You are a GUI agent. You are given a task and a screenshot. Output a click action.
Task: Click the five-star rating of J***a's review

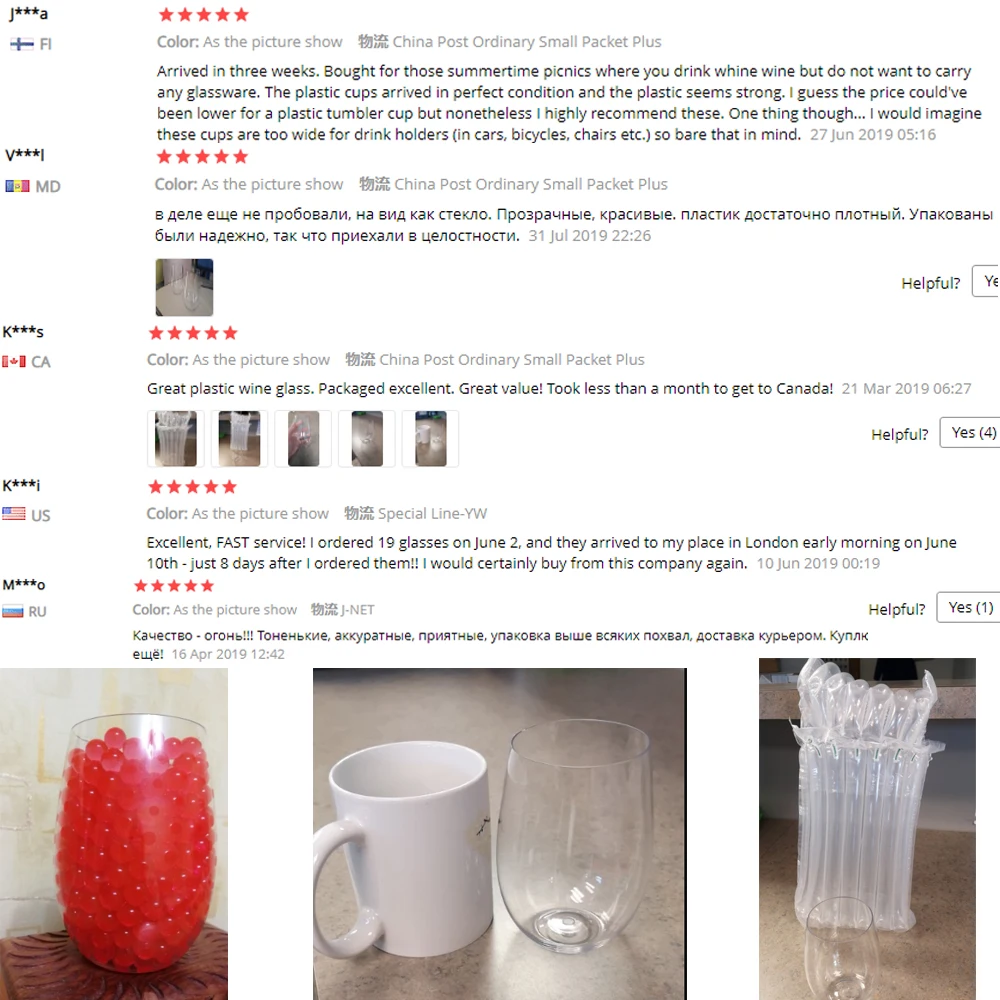(x=203, y=15)
